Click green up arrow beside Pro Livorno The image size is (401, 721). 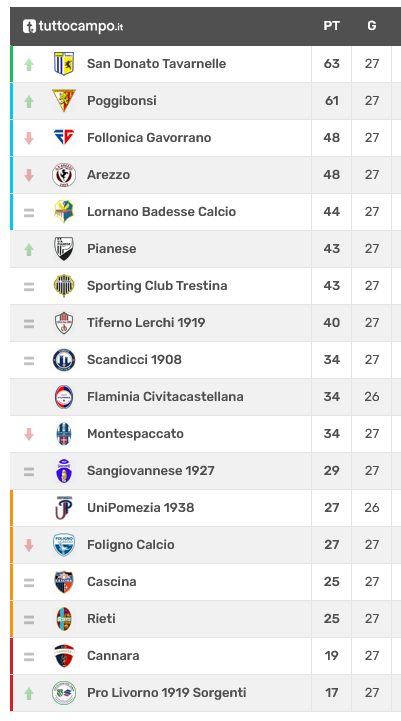click(29, 693)
